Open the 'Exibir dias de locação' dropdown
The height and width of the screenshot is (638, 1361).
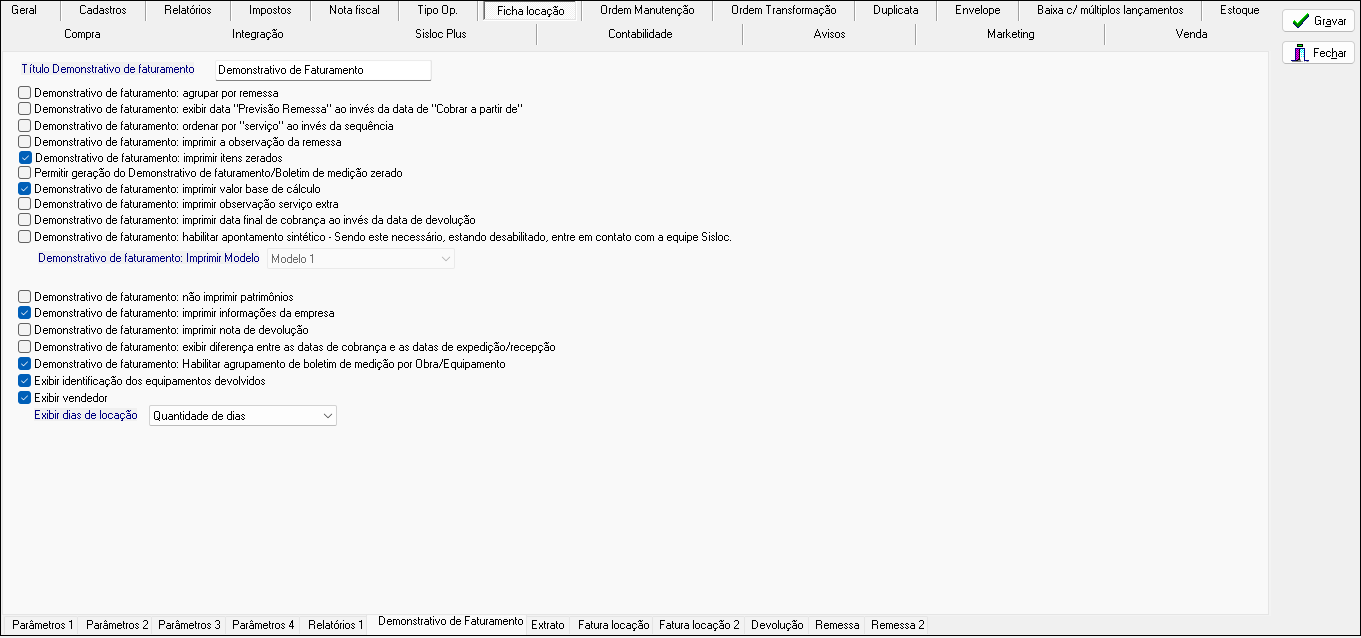tap(243, 416)
